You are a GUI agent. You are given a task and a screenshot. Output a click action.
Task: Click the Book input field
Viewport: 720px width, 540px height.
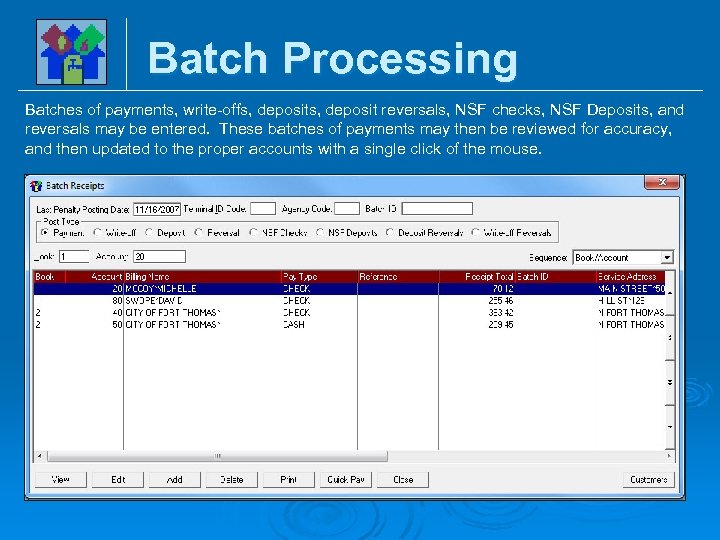click(74, 257)
